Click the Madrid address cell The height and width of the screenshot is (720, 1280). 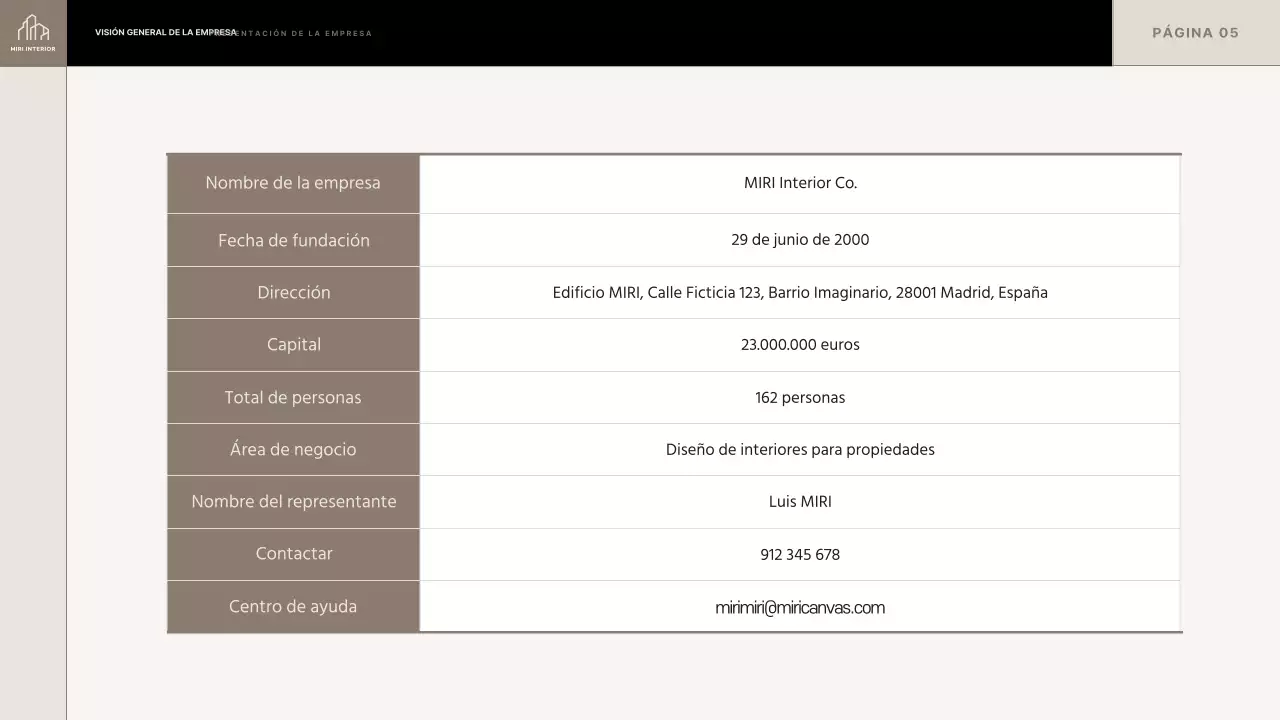800,292
